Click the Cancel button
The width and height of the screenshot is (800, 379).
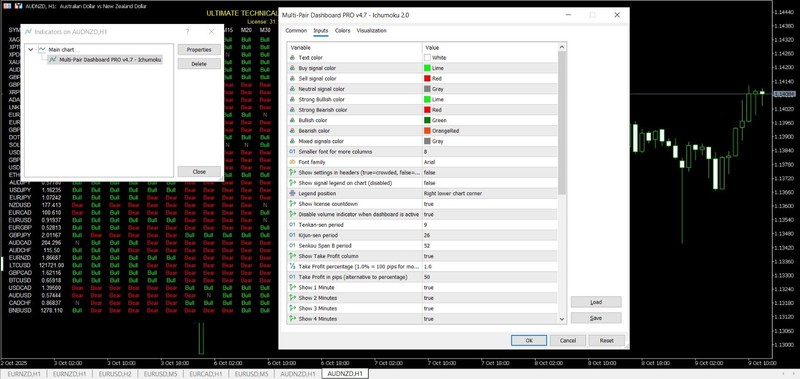pyautogui.click(x=568, y=340)
